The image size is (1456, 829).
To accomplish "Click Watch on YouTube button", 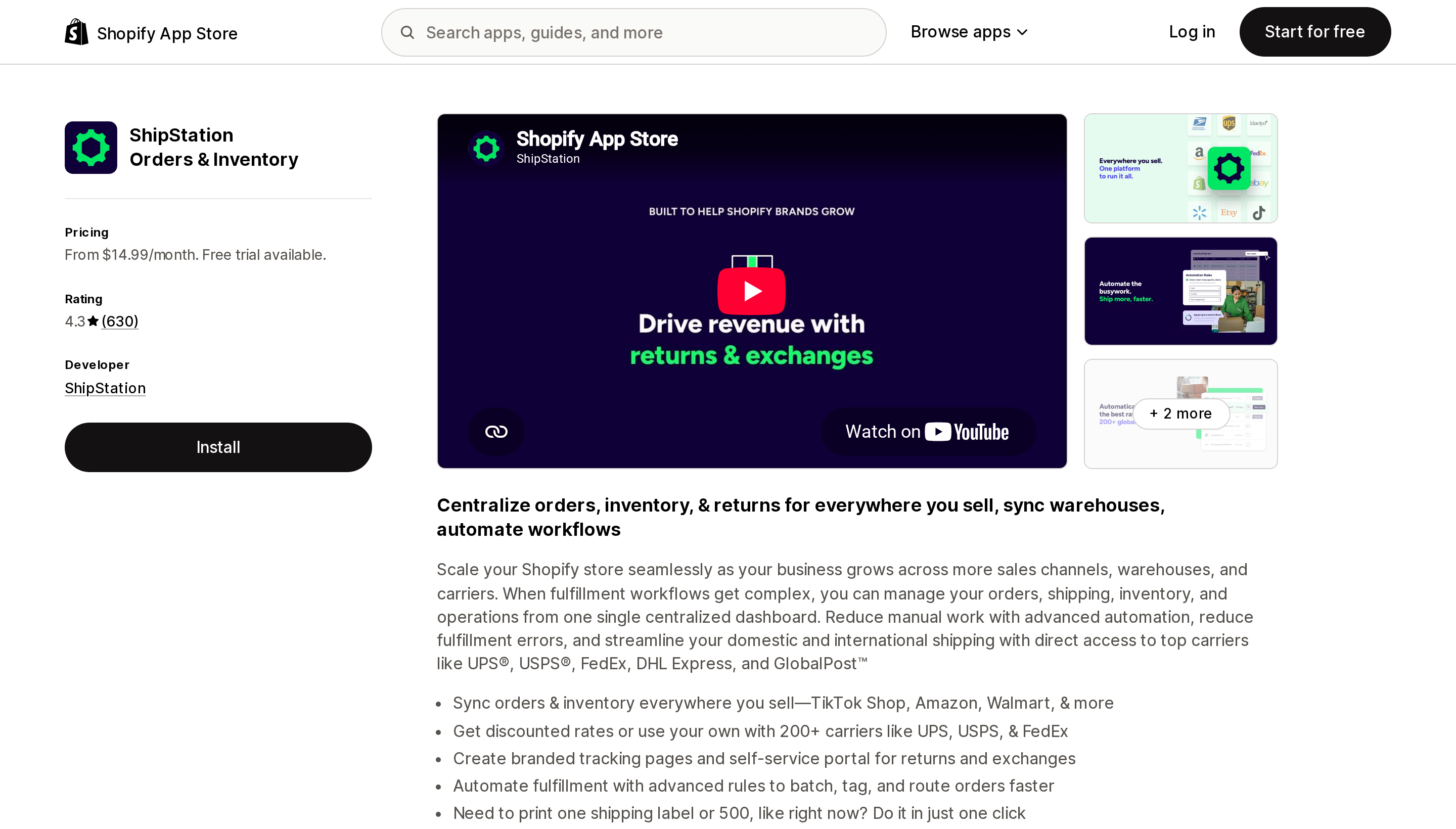I will (928, 432).
